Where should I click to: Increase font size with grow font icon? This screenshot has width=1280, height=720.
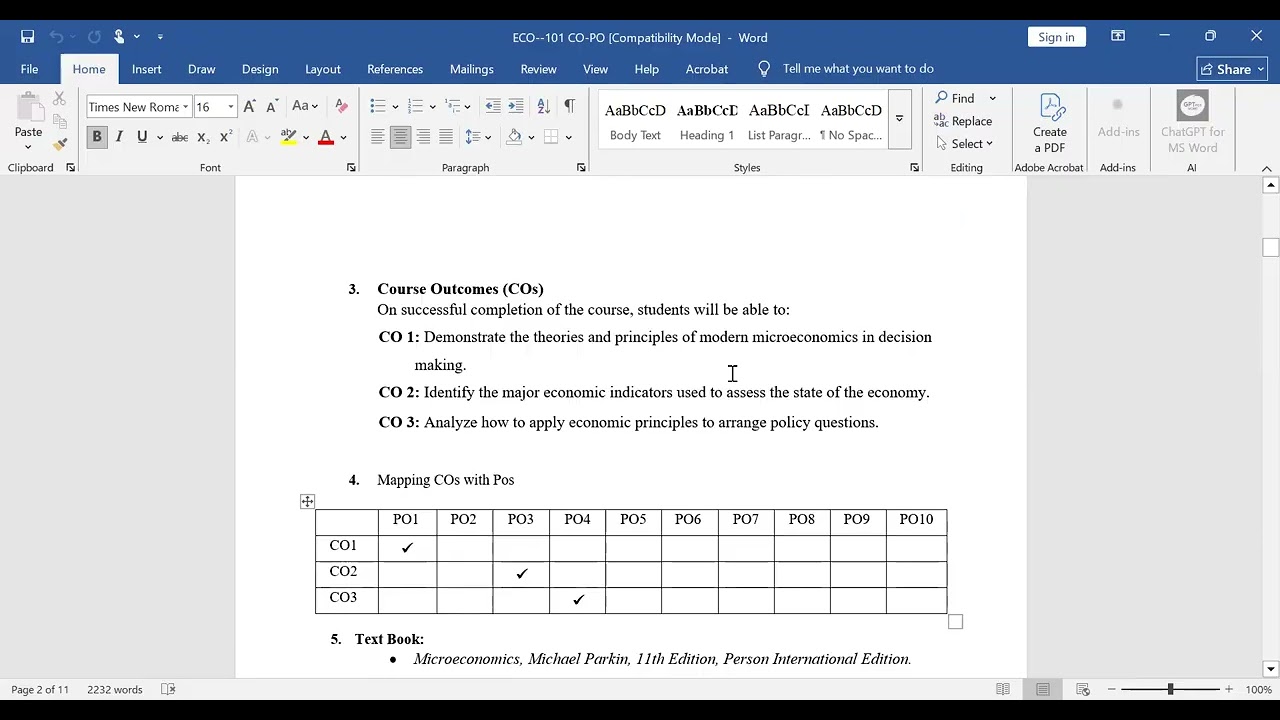250,107
